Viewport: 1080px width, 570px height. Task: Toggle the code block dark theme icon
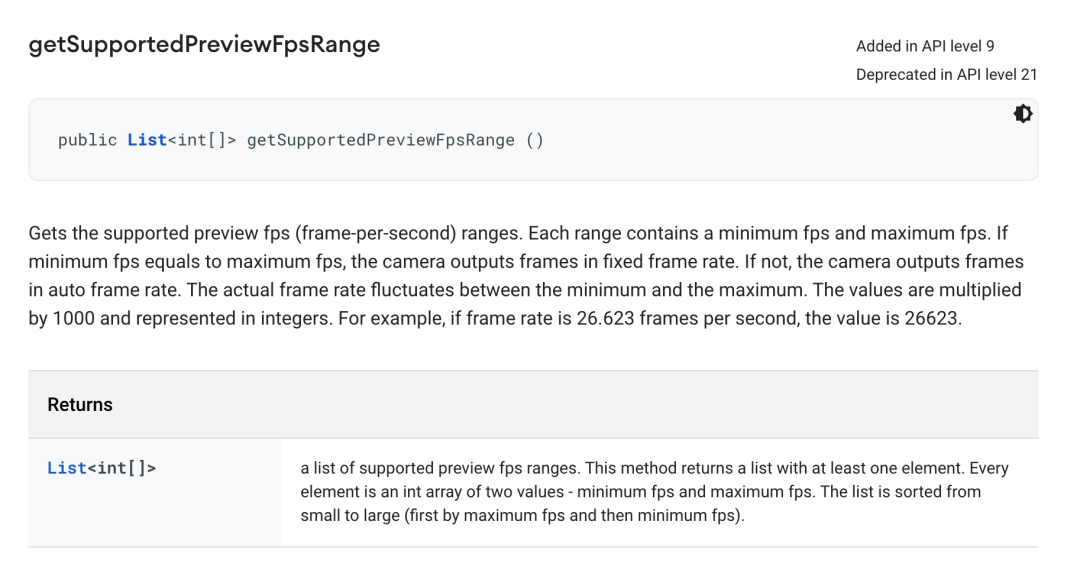1022,114
